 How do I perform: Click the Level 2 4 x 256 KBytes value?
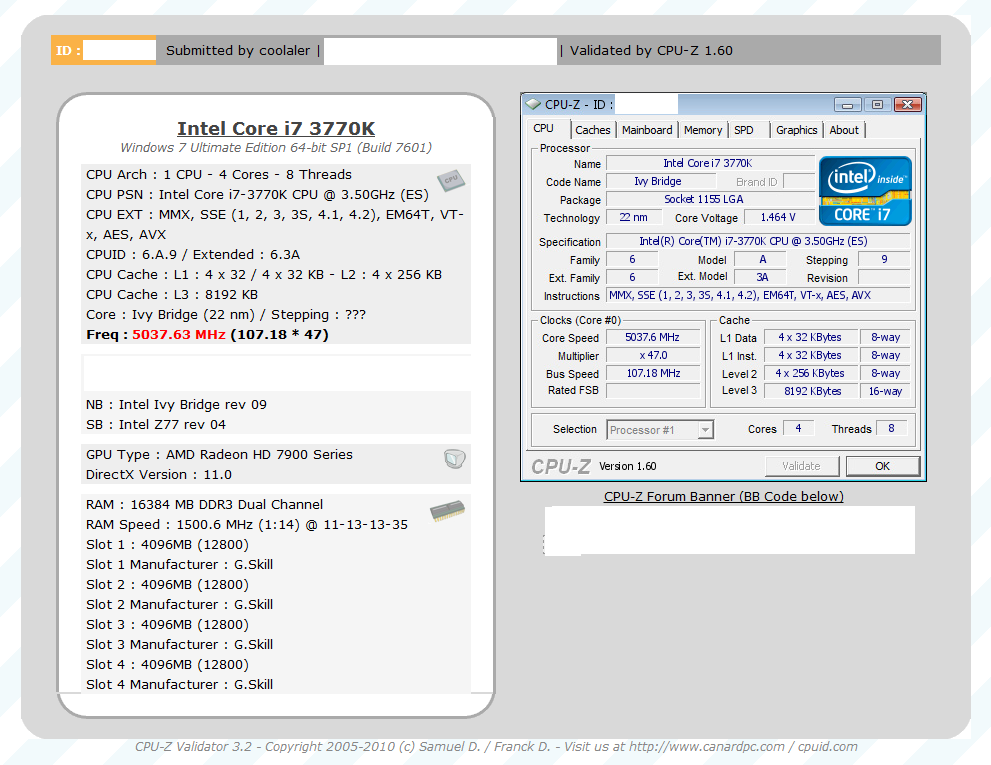[810, 374]
